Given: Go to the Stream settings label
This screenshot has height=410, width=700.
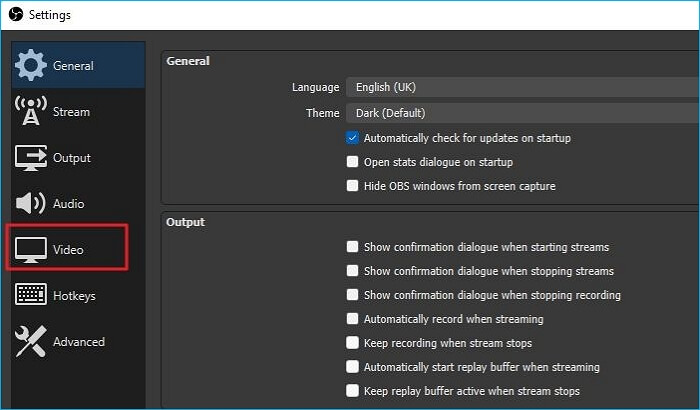Looking at the screenshot, I should [x=71, y=112].
